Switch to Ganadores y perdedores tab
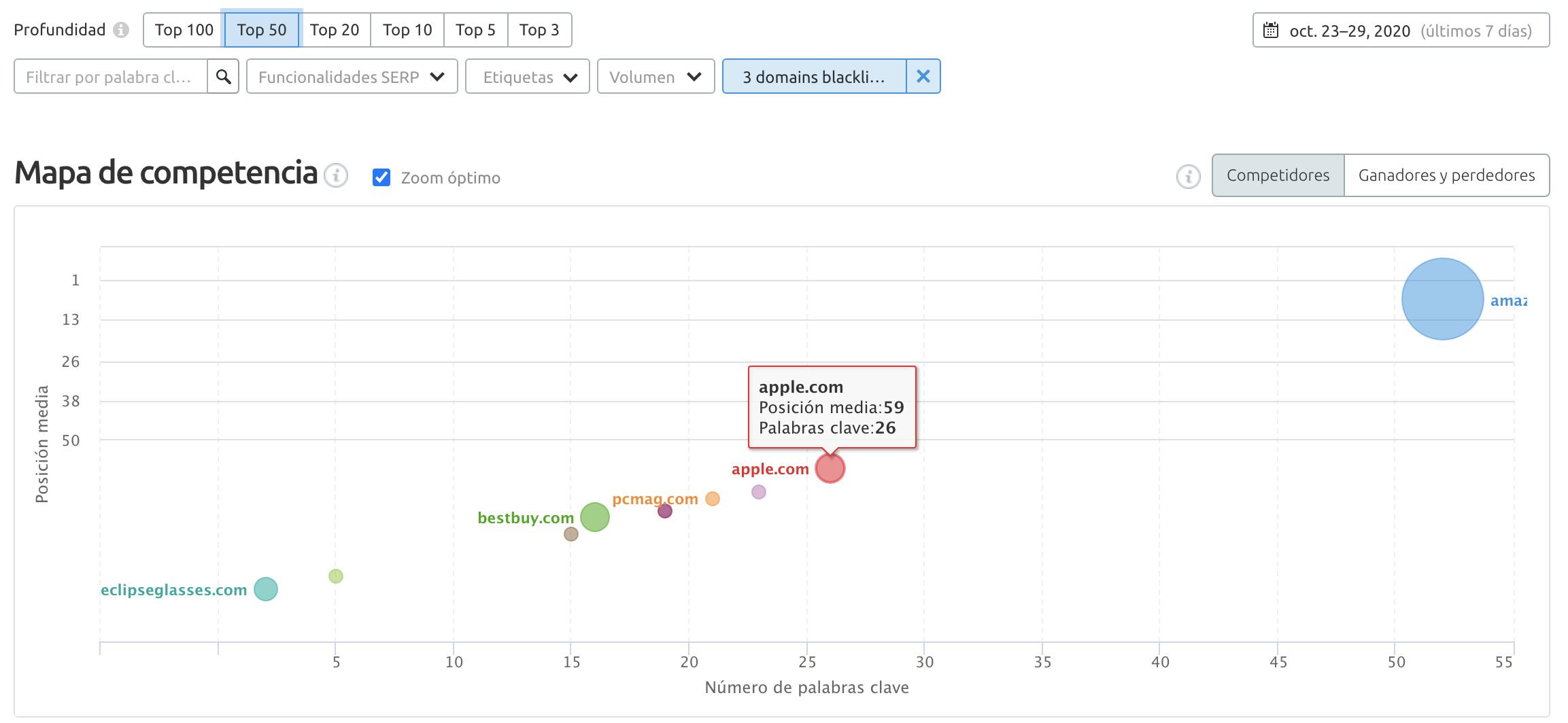This screenshot has height=723, width=1568. click(1446, 175)
